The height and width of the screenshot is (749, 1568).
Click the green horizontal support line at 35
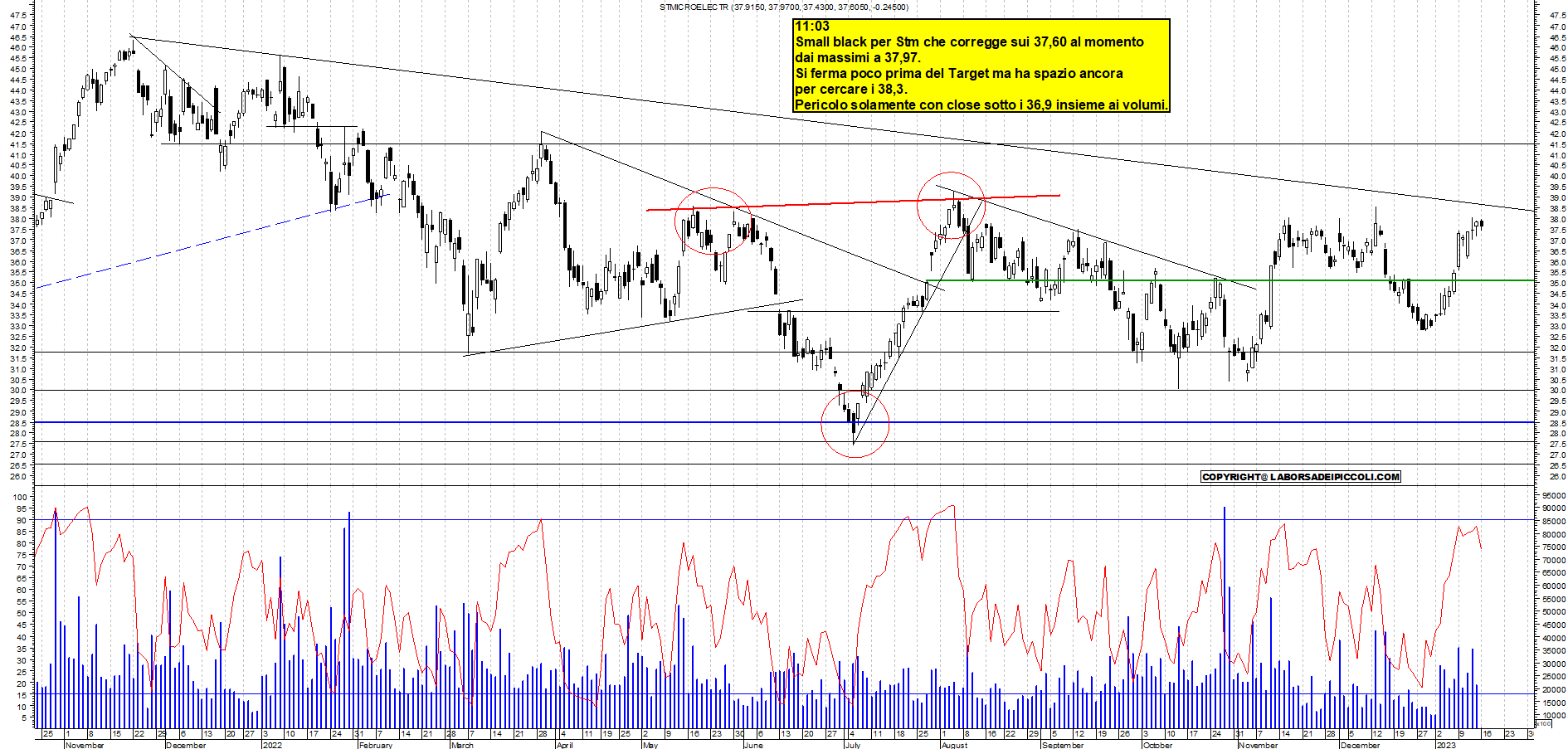tap(1230, 280)
